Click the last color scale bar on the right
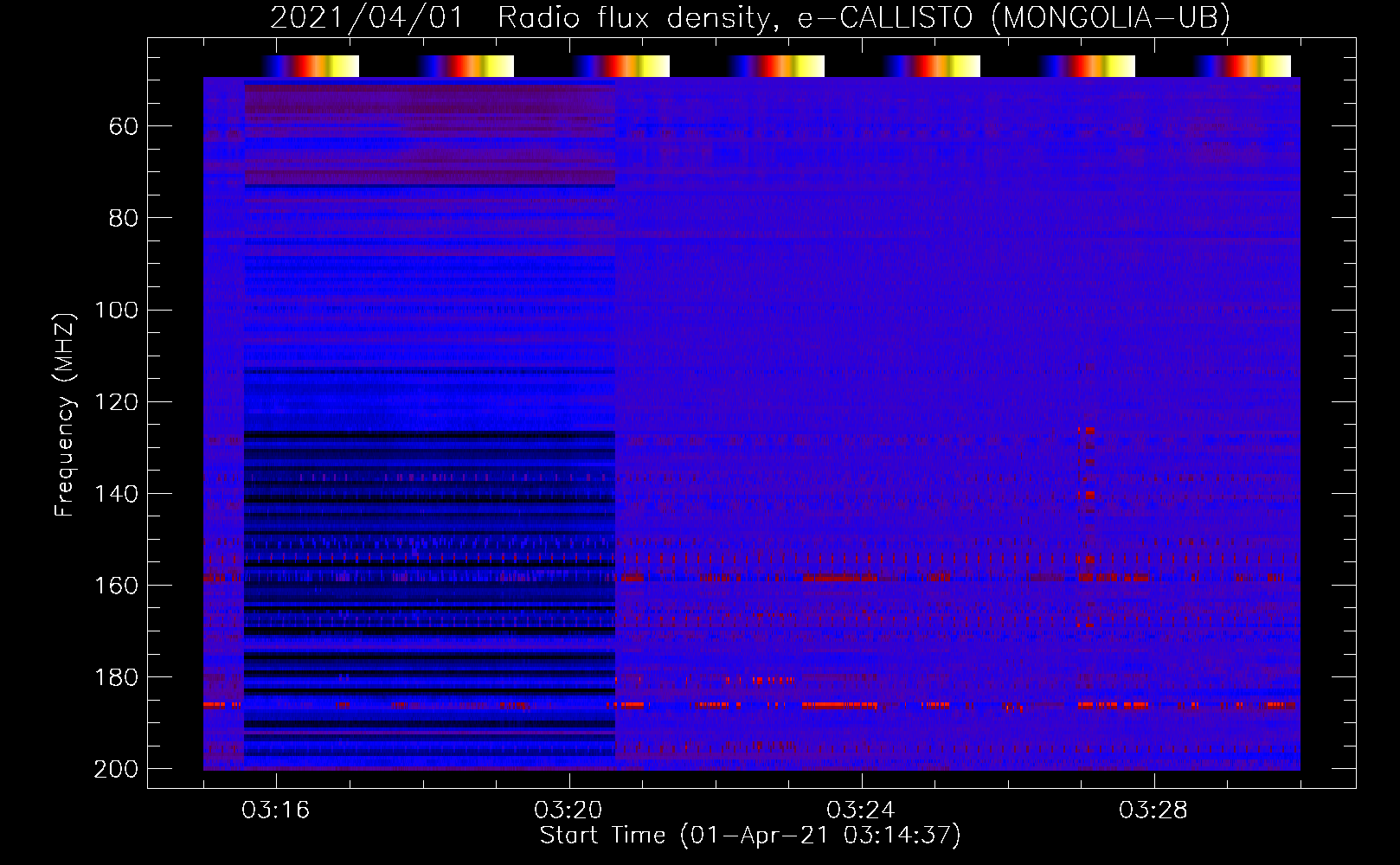This screenshot has width=1400, height=865. tap(1243, 66)
